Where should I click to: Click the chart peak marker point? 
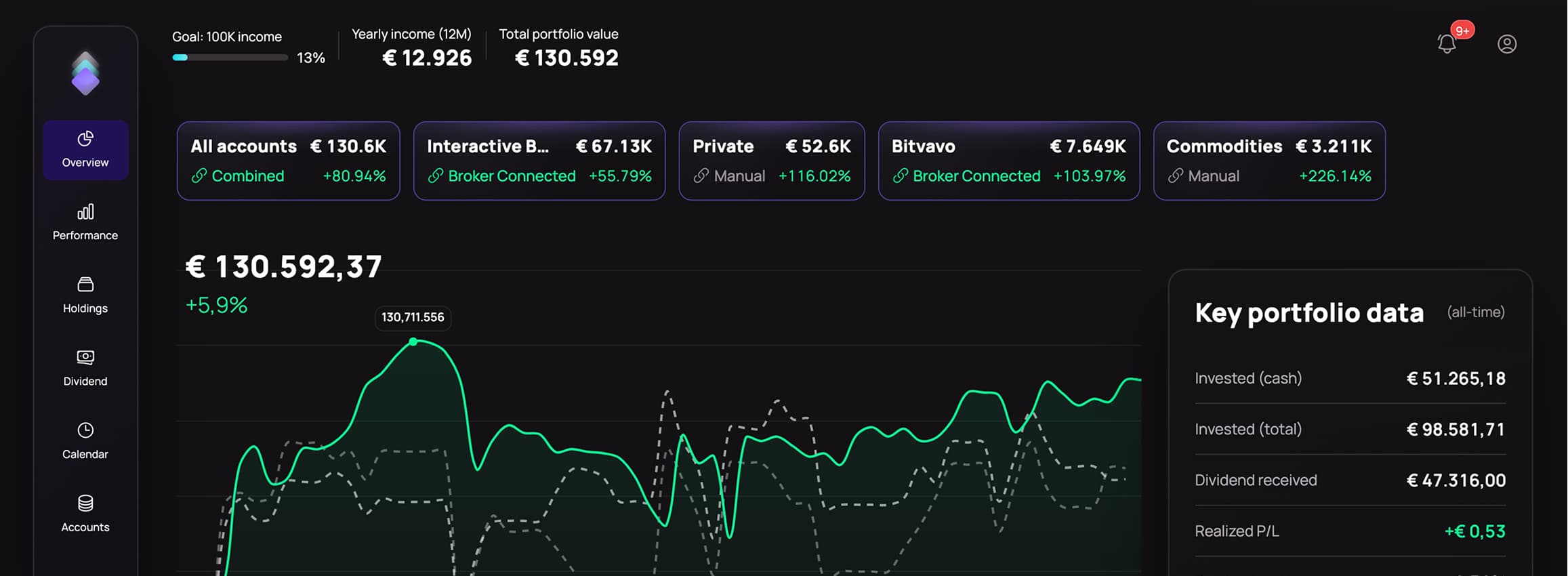click(413, 342)
